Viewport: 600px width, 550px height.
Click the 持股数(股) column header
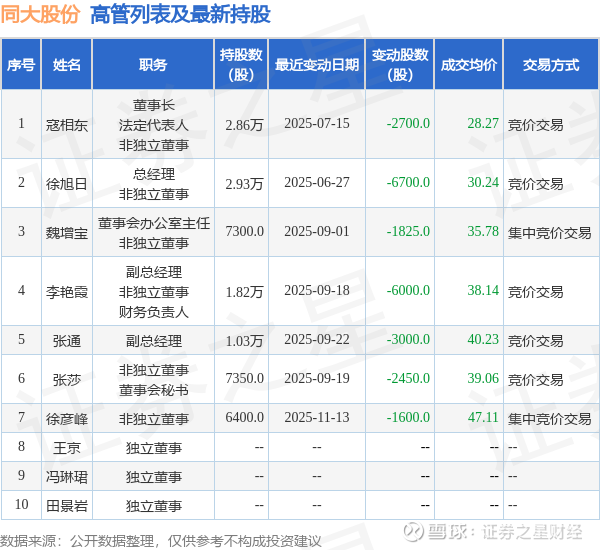pyautogui.click(x=241, y=64)
